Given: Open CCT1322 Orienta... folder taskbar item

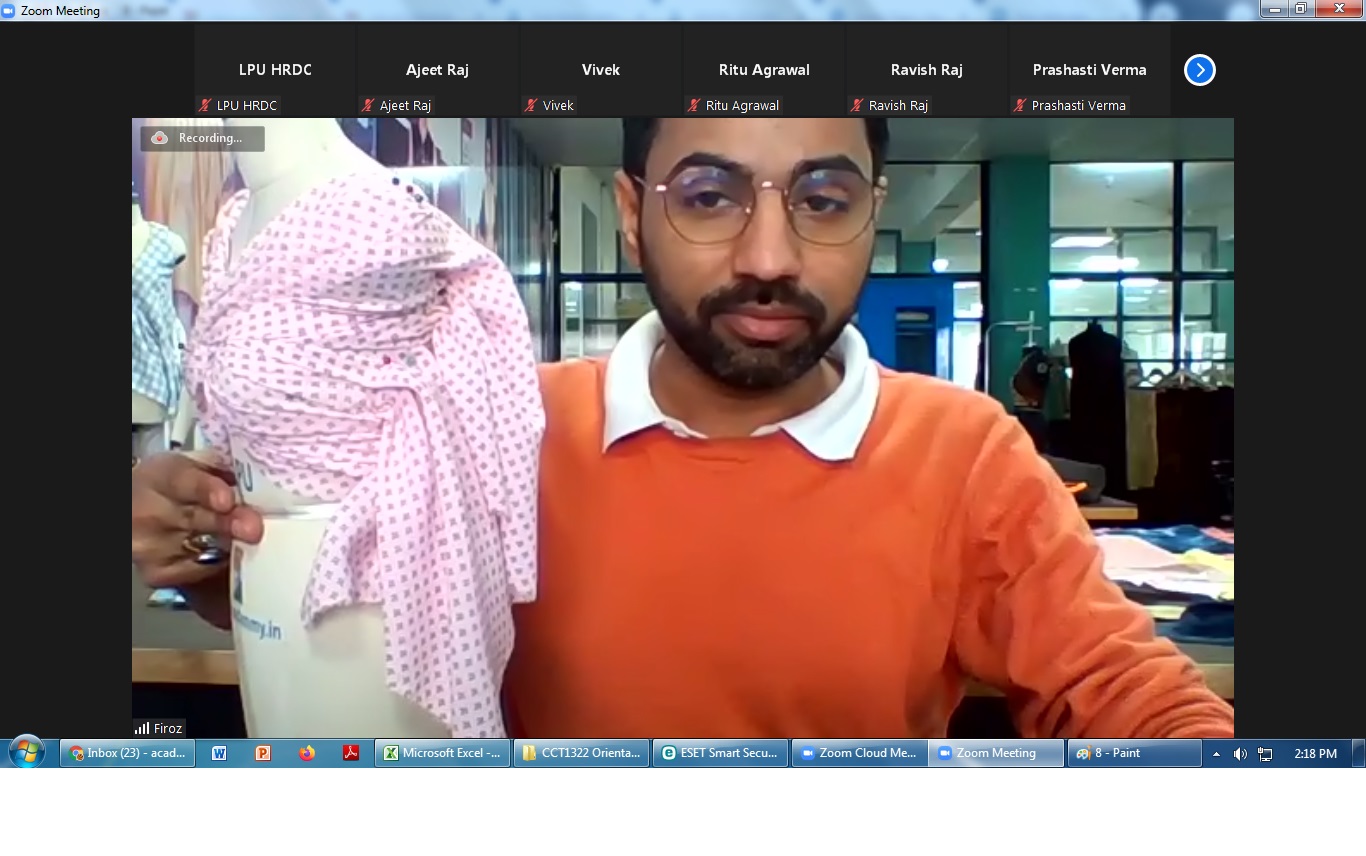Looking at the screenshot, I should click(x=582, y=753).
